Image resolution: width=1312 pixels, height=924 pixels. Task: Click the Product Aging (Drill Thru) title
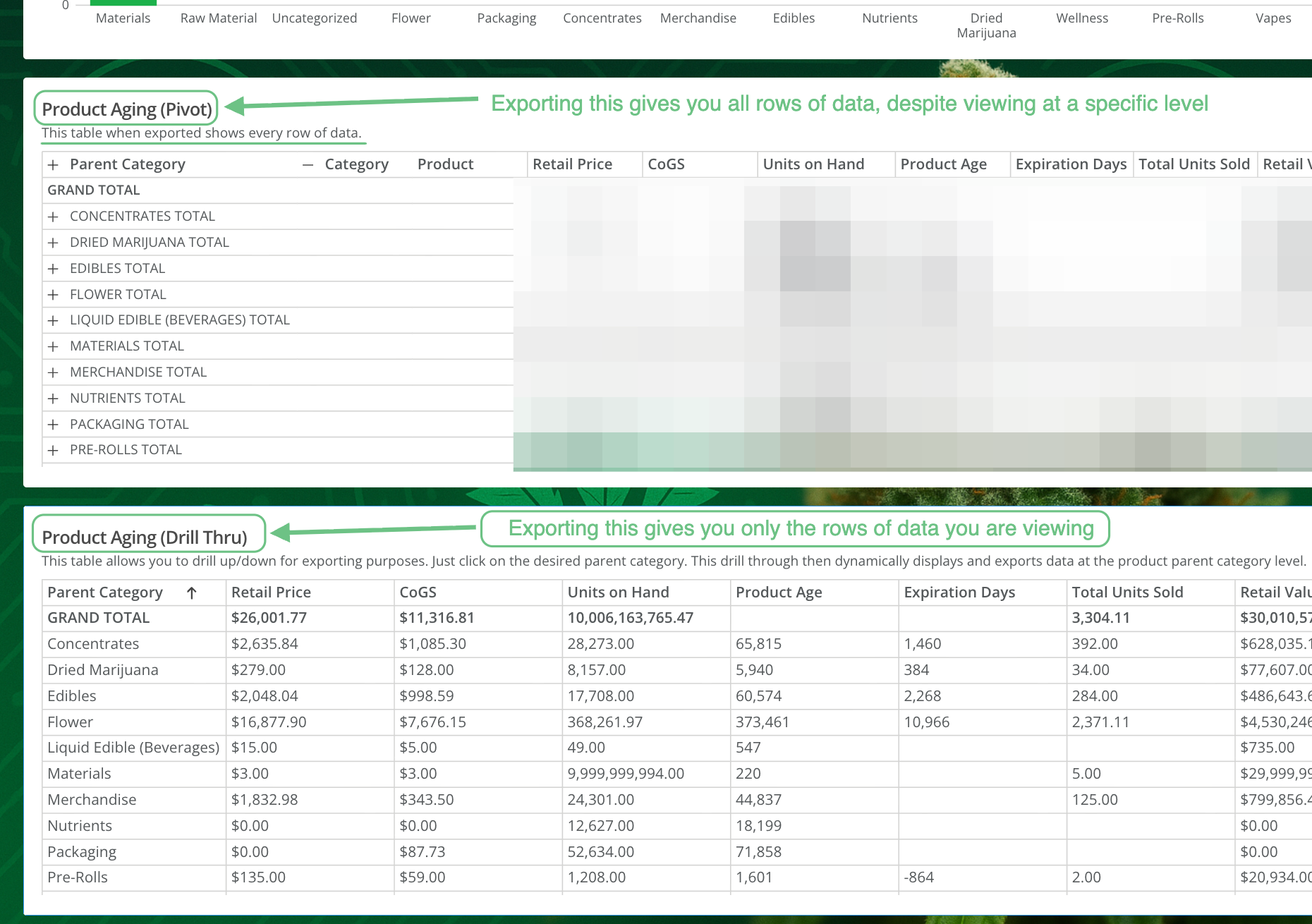tap(144, 537)
